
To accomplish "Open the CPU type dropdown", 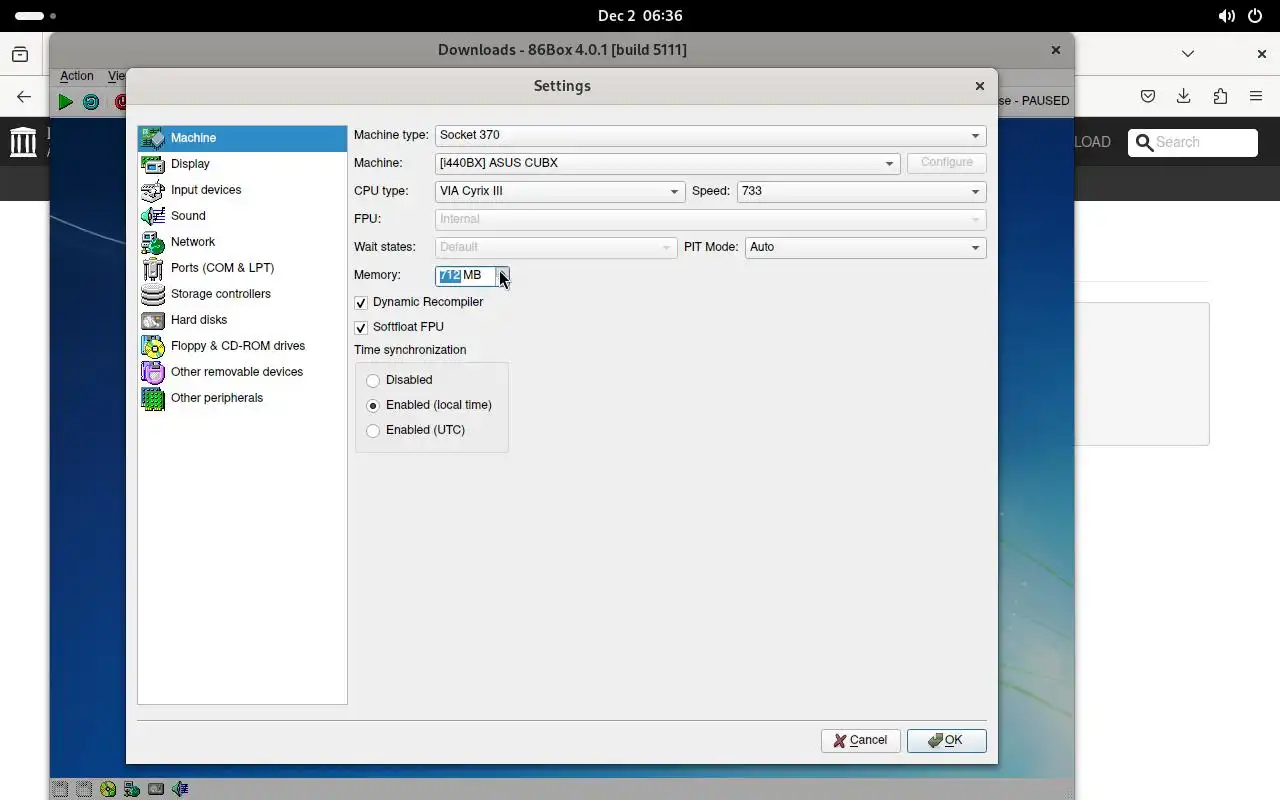I will pos(560,191).
